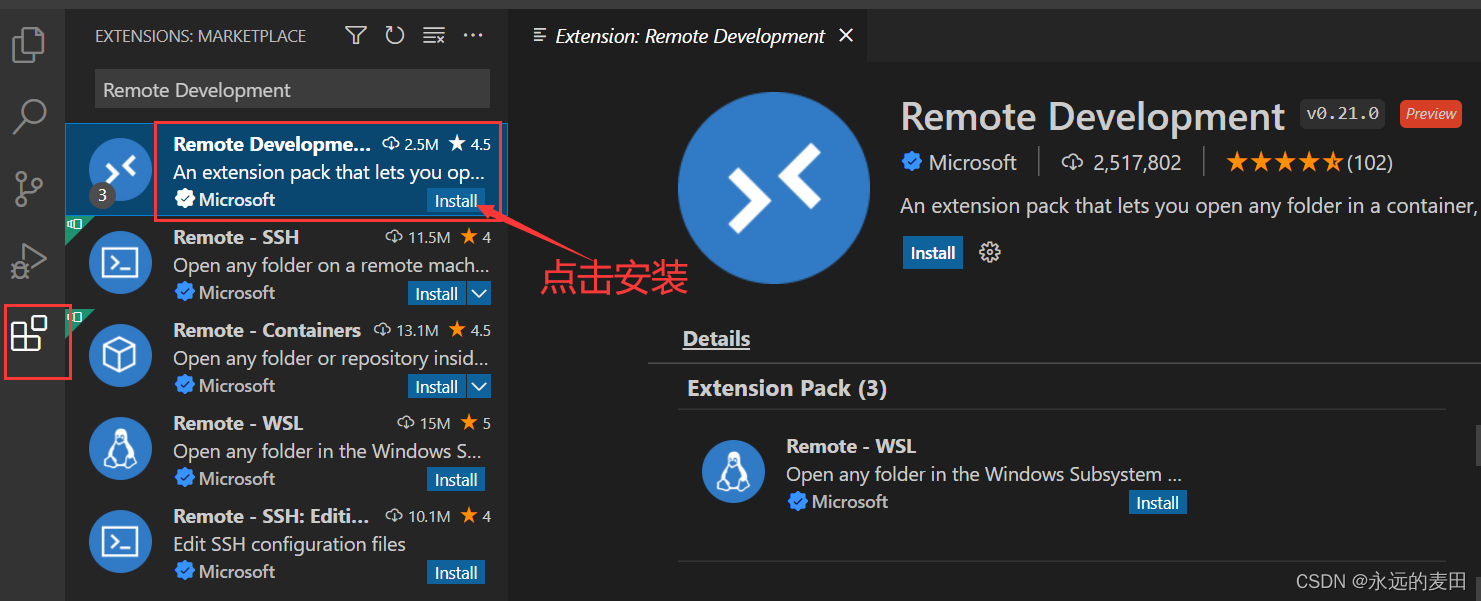Click Microsoft publisher under Remote - Containers

(236, 385)
